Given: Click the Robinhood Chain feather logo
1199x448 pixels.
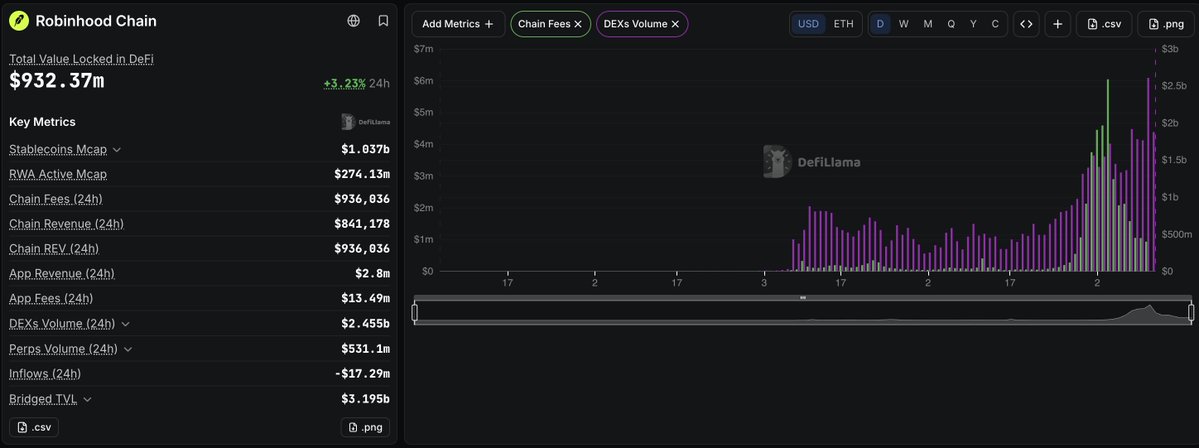Looking at the screenshot, I should tap(19, 21).
